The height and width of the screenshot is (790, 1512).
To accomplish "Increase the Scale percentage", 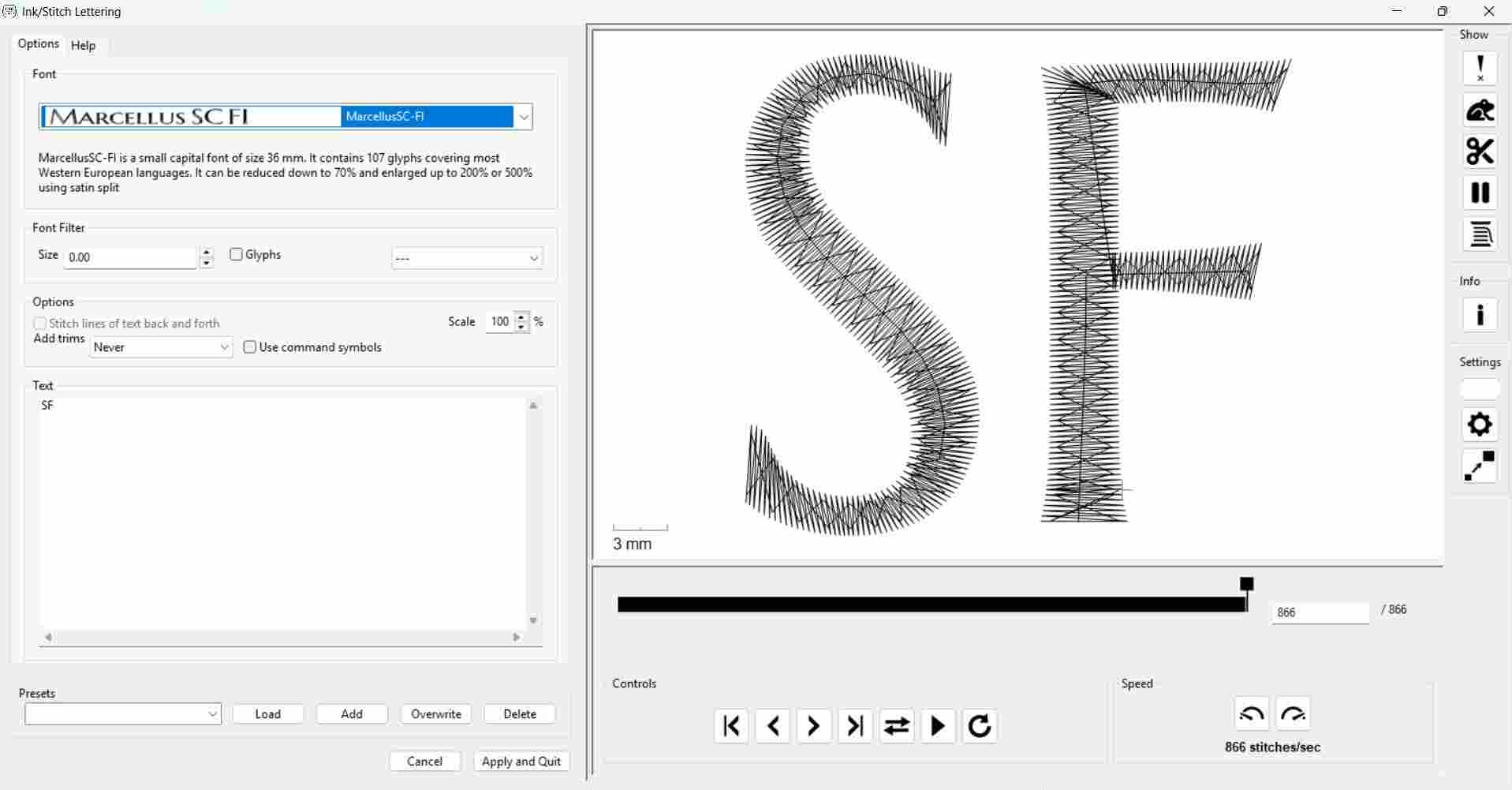I will coord(521,317).
